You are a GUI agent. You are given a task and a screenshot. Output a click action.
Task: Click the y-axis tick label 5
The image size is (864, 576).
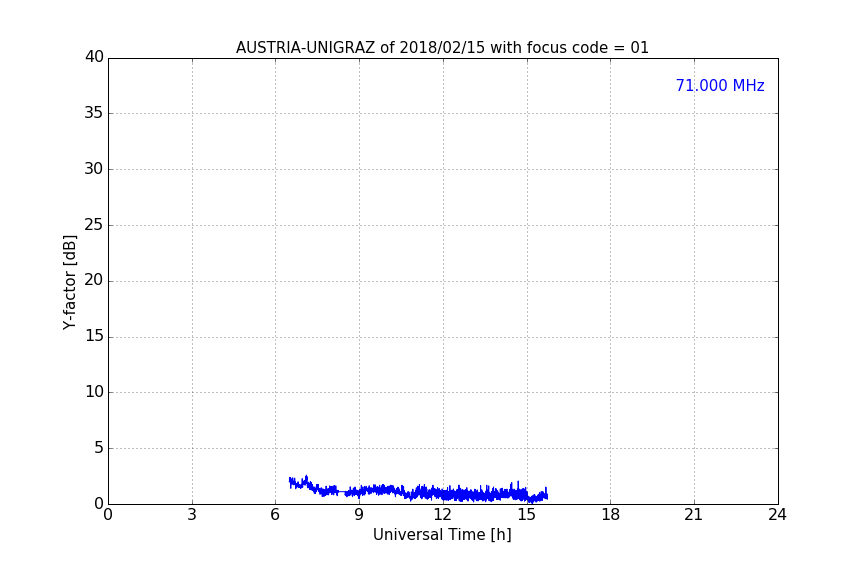click(99, 448)
